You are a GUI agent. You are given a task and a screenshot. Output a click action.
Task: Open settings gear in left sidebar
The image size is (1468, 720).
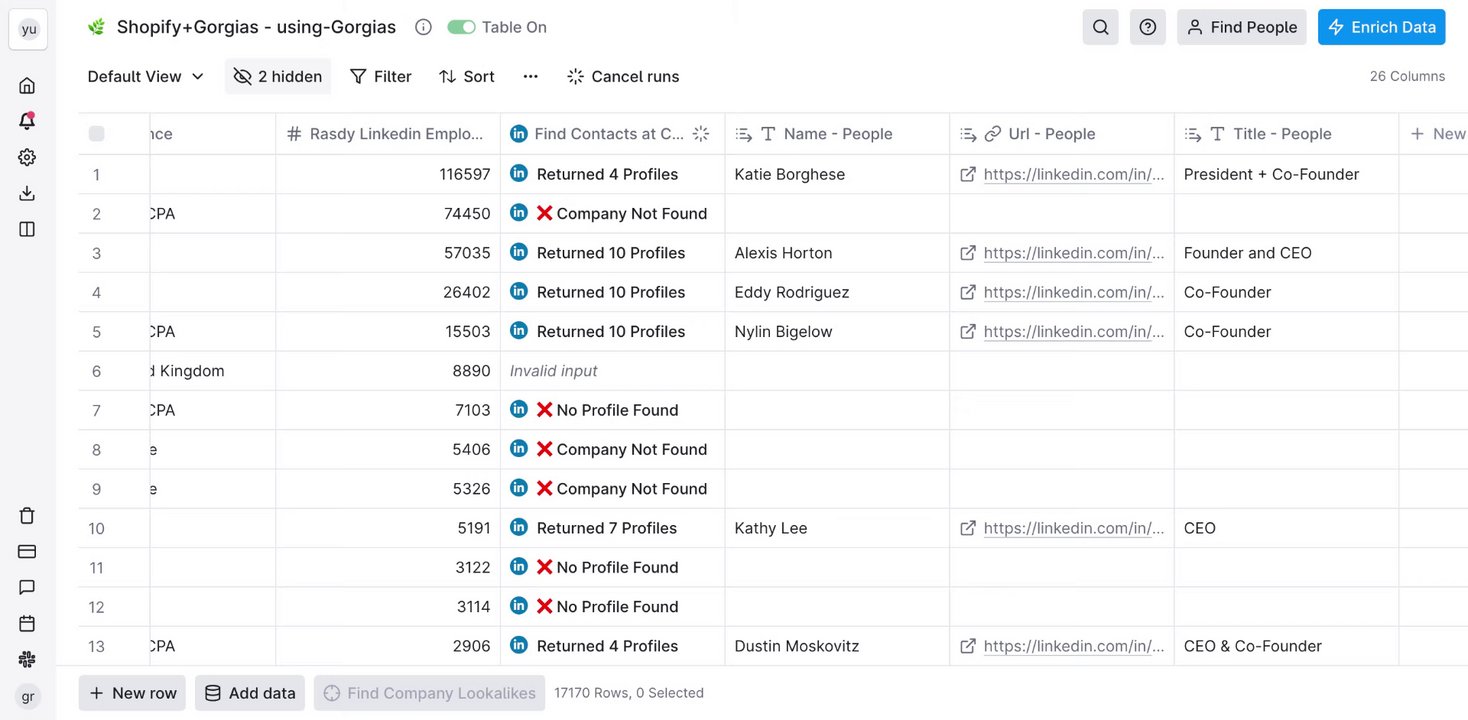pos(27,157)
